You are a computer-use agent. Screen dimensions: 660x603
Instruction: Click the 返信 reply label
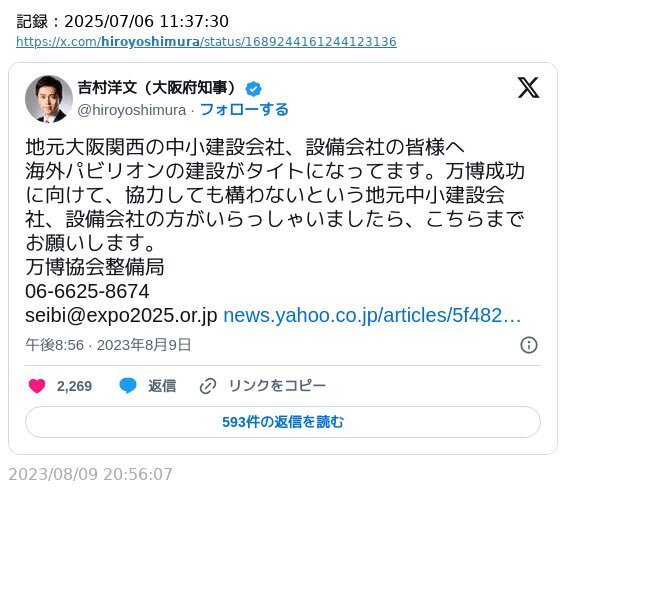coord(162,386)
